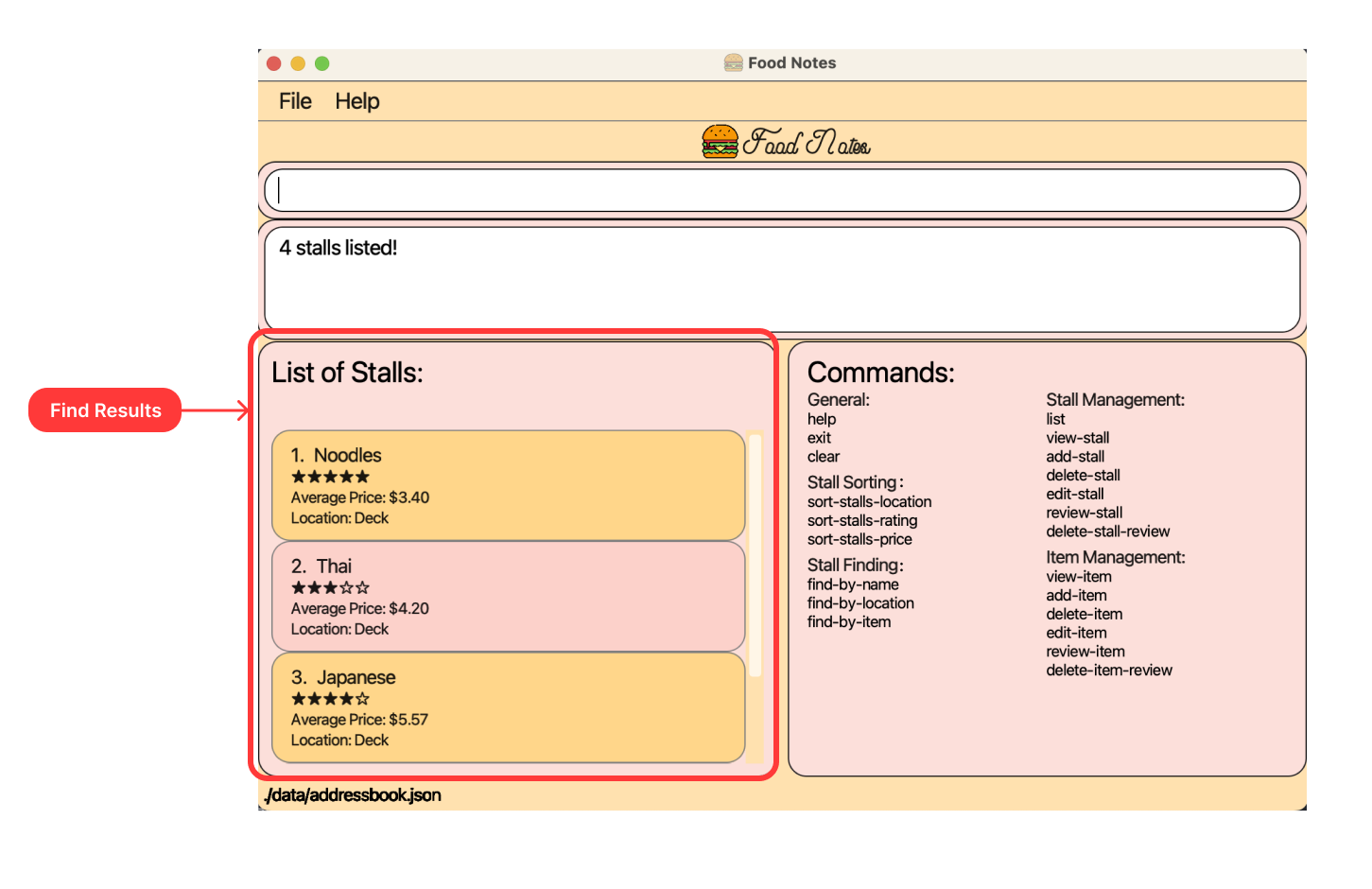
Task: Click 'view-item' command
Action: (1079, 577)
